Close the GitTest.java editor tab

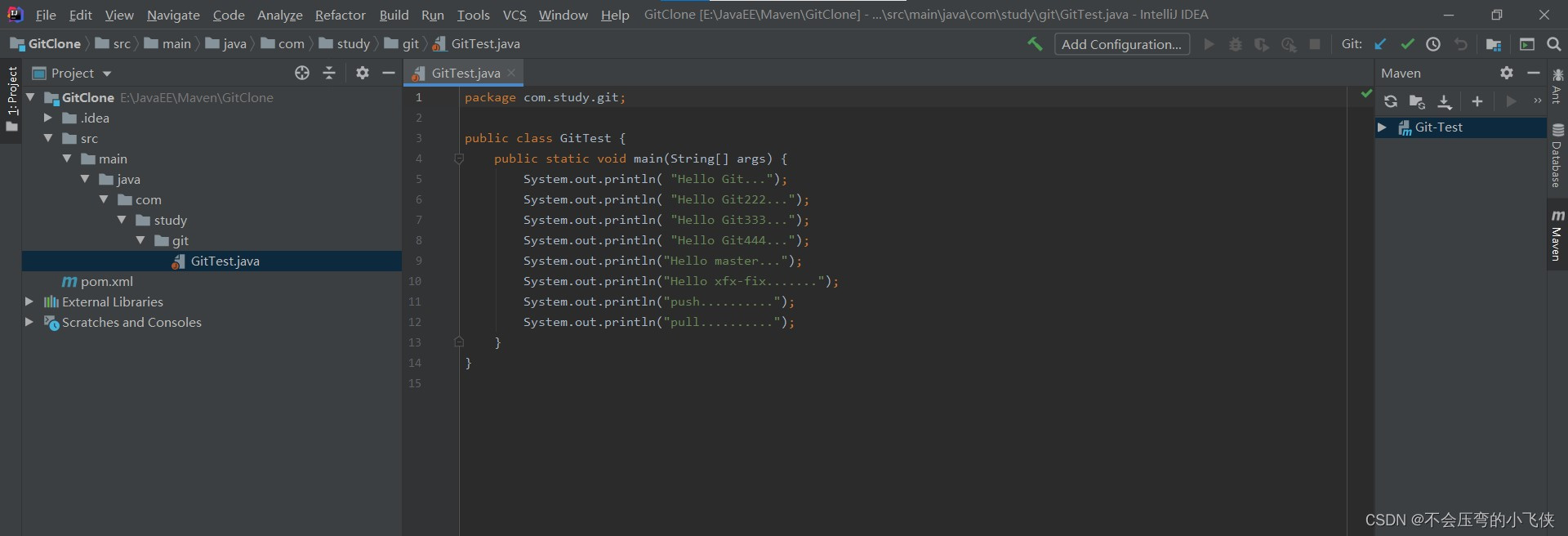(x=511, y=73)
